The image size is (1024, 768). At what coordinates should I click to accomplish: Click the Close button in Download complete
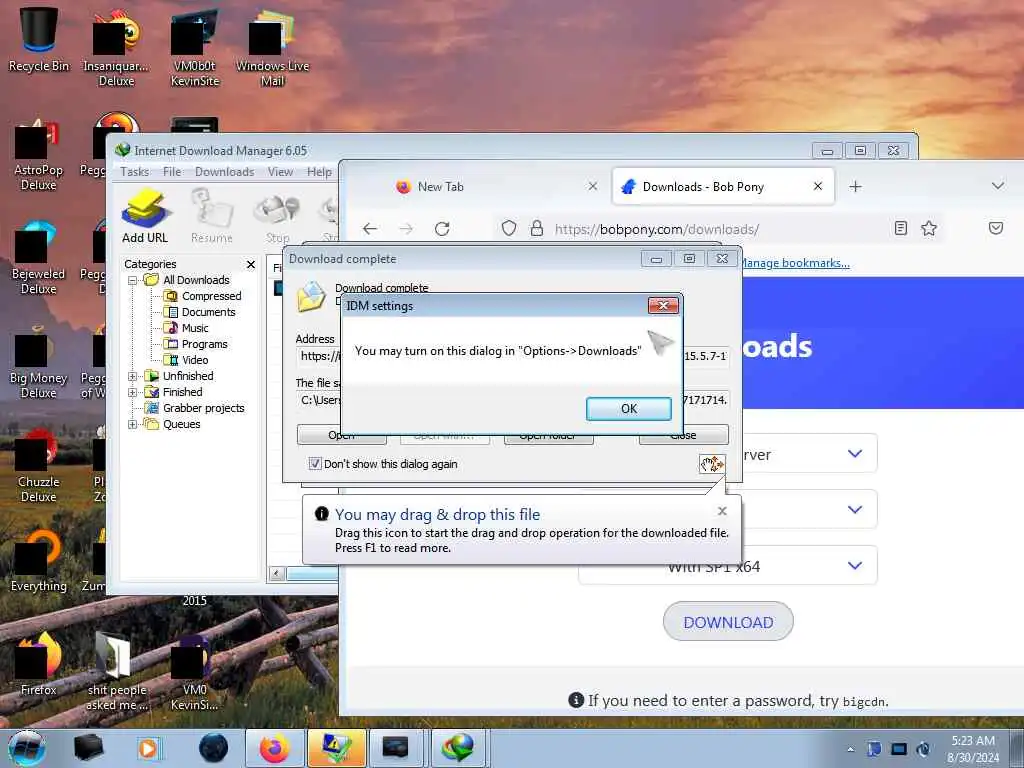pyautogui.click(x=683, y=436)
